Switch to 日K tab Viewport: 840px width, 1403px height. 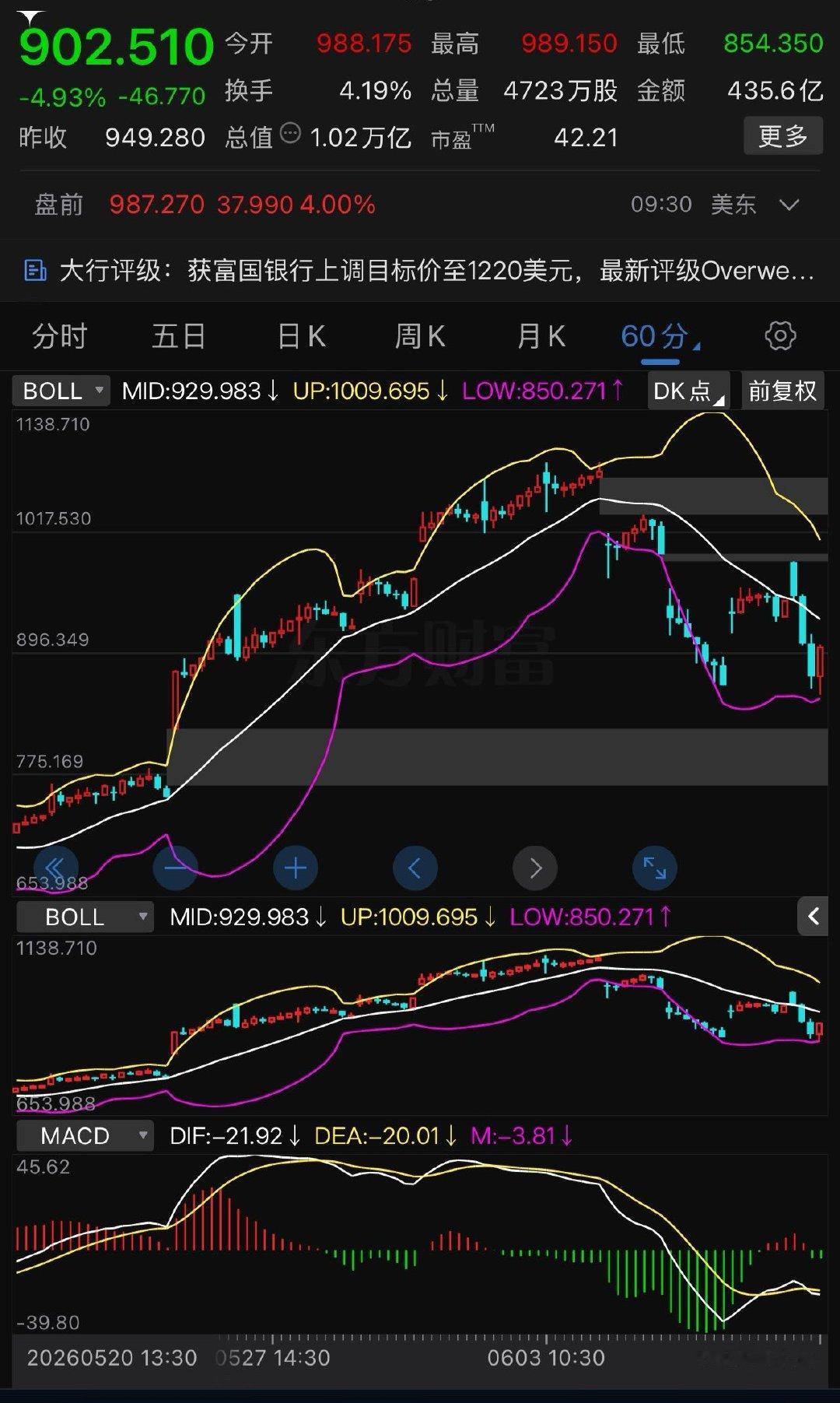(x=301, y=337)
